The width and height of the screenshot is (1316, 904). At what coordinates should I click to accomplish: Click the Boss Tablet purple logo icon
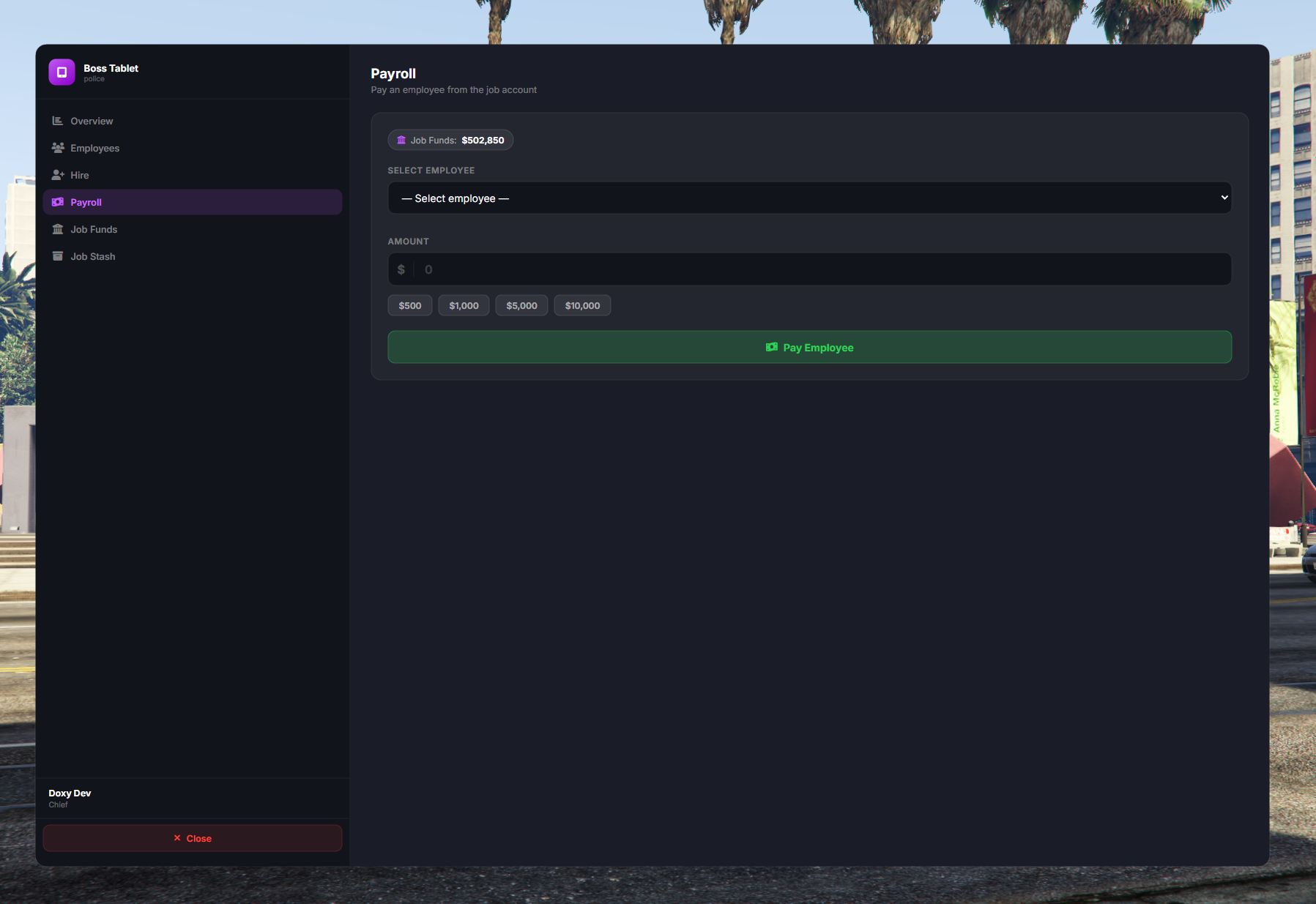(x=62, y=72)
